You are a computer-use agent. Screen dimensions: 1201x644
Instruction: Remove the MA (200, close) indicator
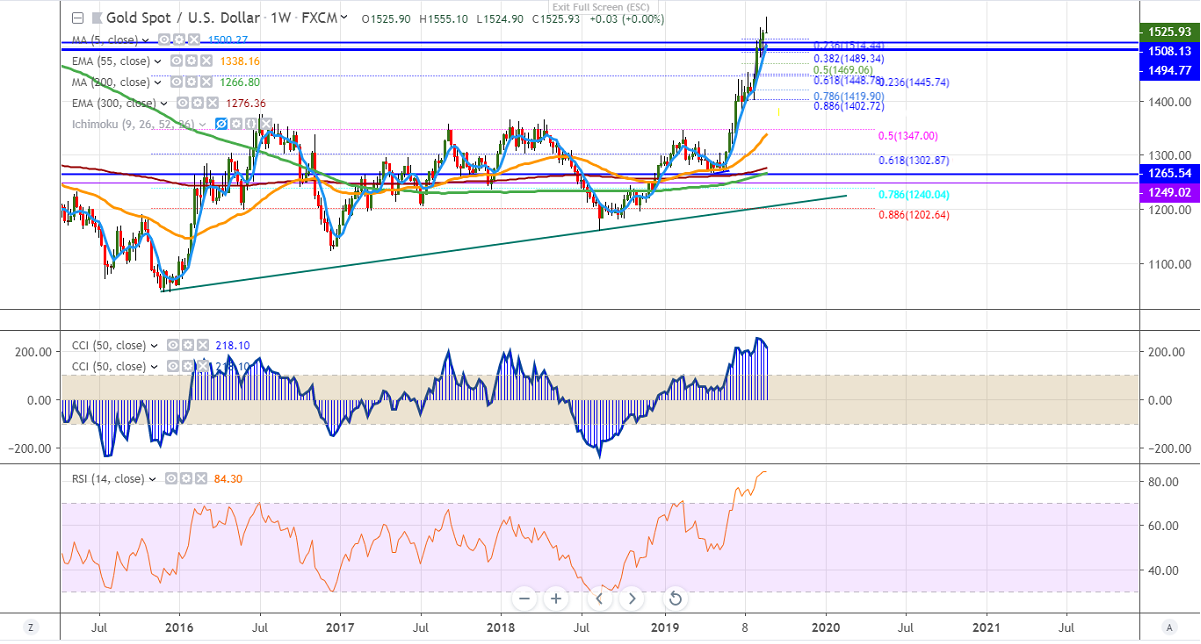[x=206, y=82]
